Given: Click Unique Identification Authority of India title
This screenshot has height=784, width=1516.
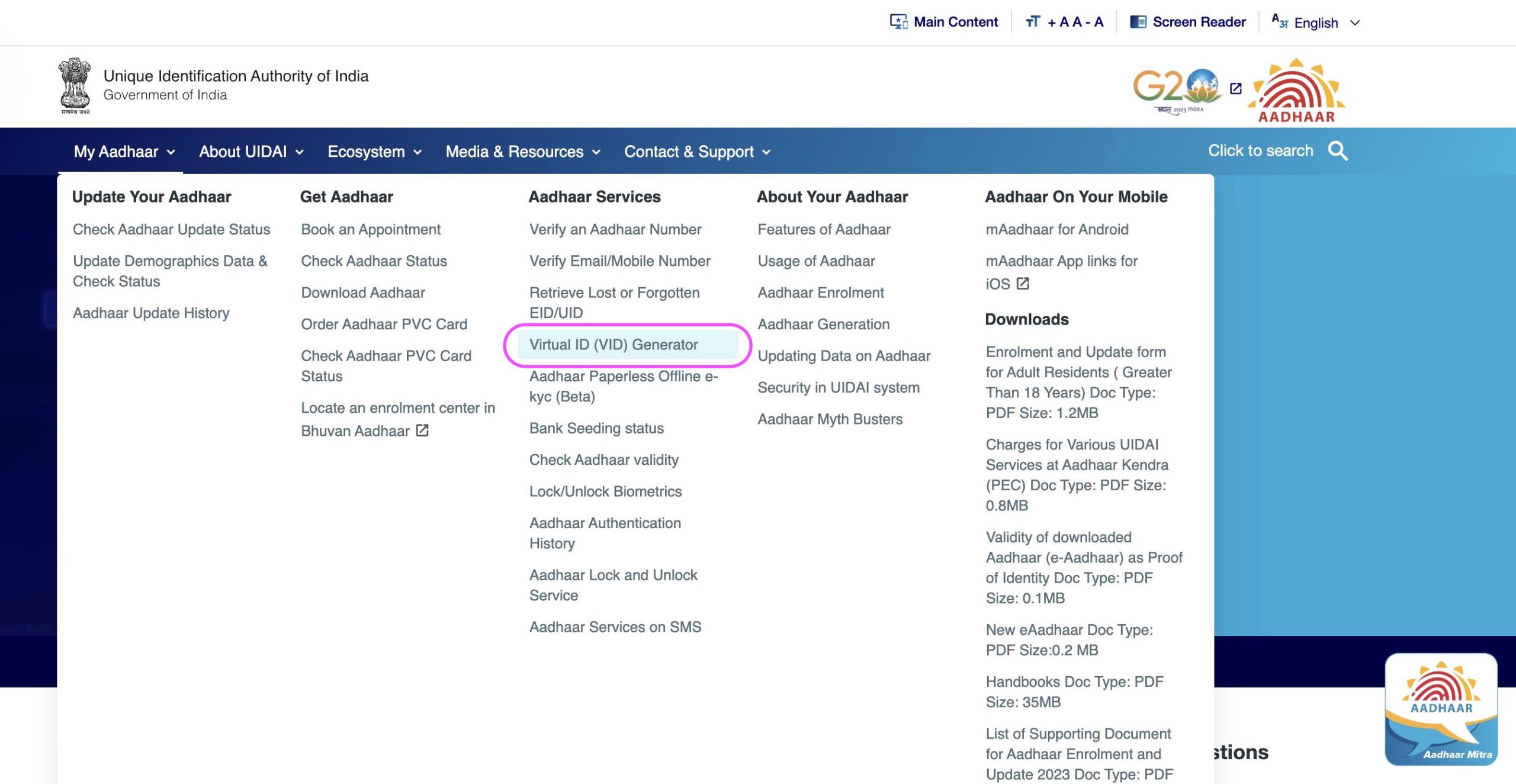Looking at the screenshot, I should (x=236, y=76).
